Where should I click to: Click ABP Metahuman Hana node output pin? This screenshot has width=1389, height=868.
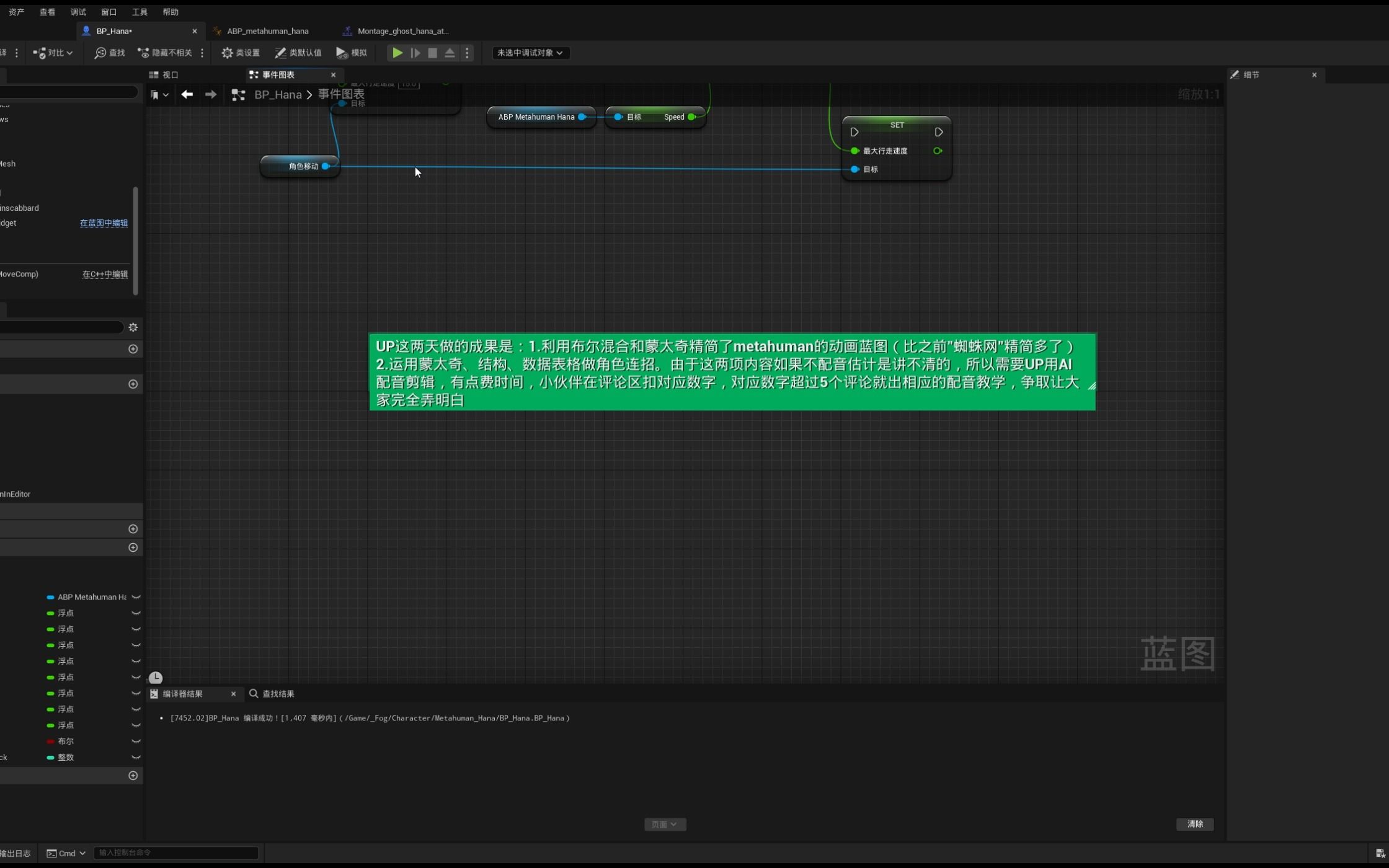click(582, 117)
